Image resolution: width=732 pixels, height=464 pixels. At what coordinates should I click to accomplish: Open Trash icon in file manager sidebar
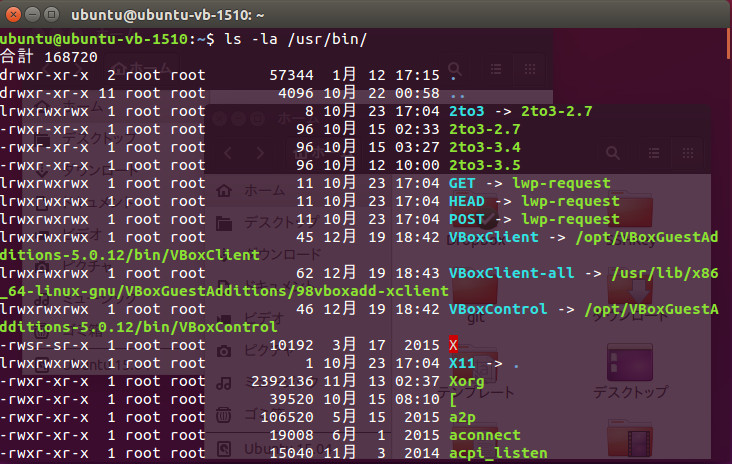click(x=224, y=415)
